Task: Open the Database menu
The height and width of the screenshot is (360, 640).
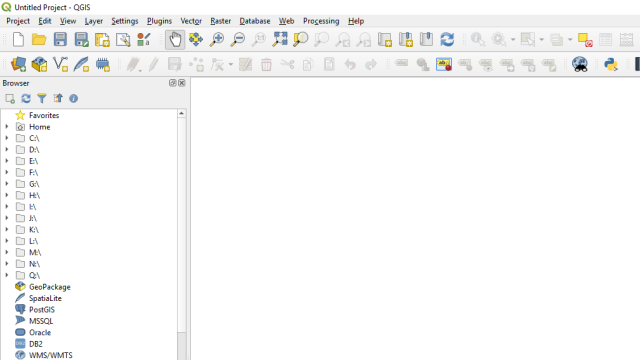Action: tap(255, 21)
